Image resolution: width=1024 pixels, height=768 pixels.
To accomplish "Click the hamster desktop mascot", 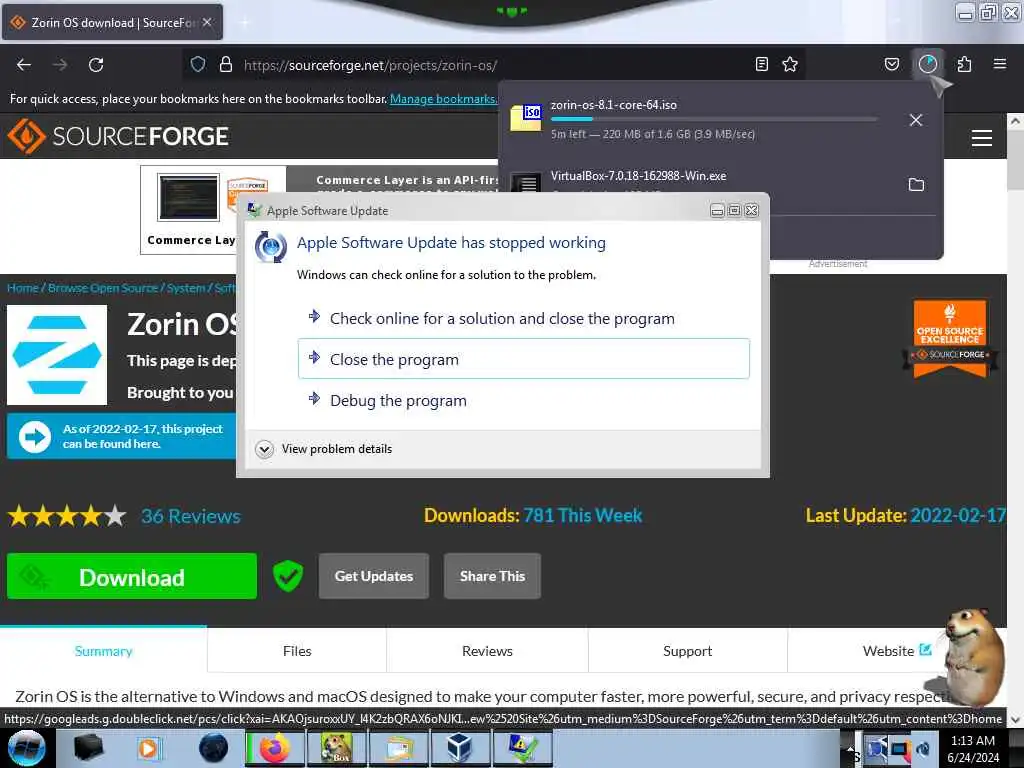I will [x=974, y=656].
